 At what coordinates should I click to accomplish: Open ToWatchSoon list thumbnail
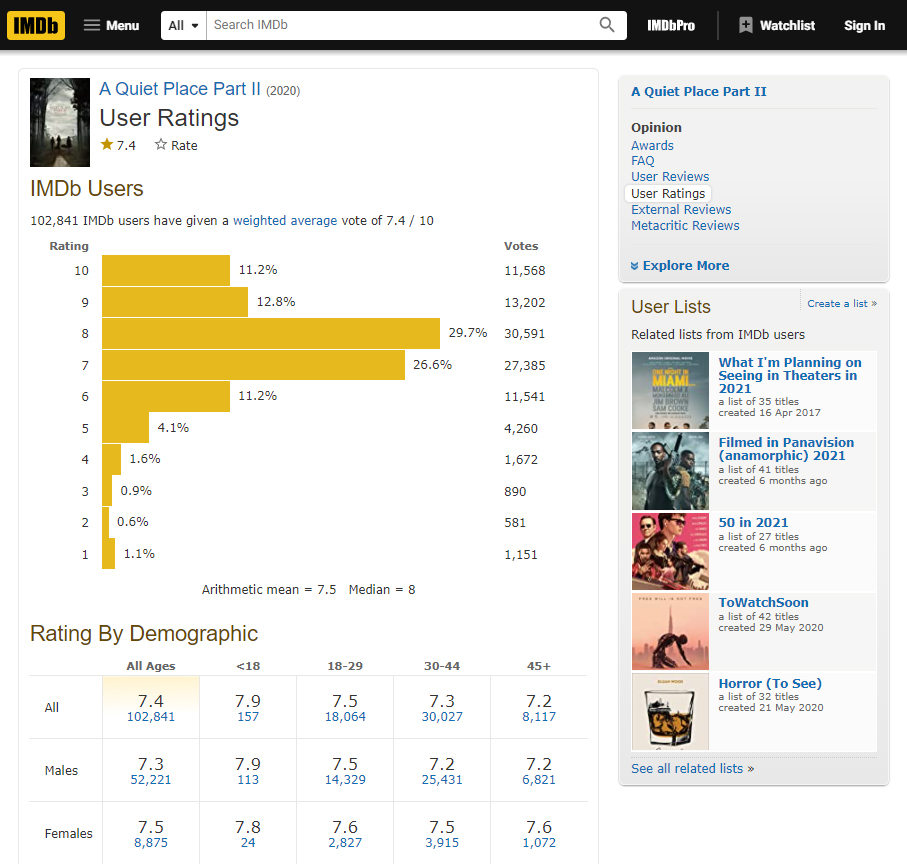click(x=670, y=632)
